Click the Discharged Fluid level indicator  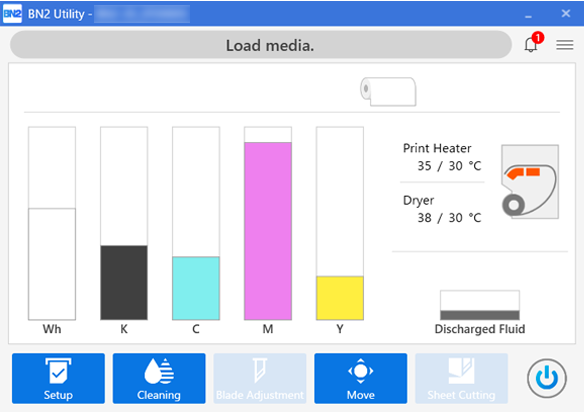480,305
